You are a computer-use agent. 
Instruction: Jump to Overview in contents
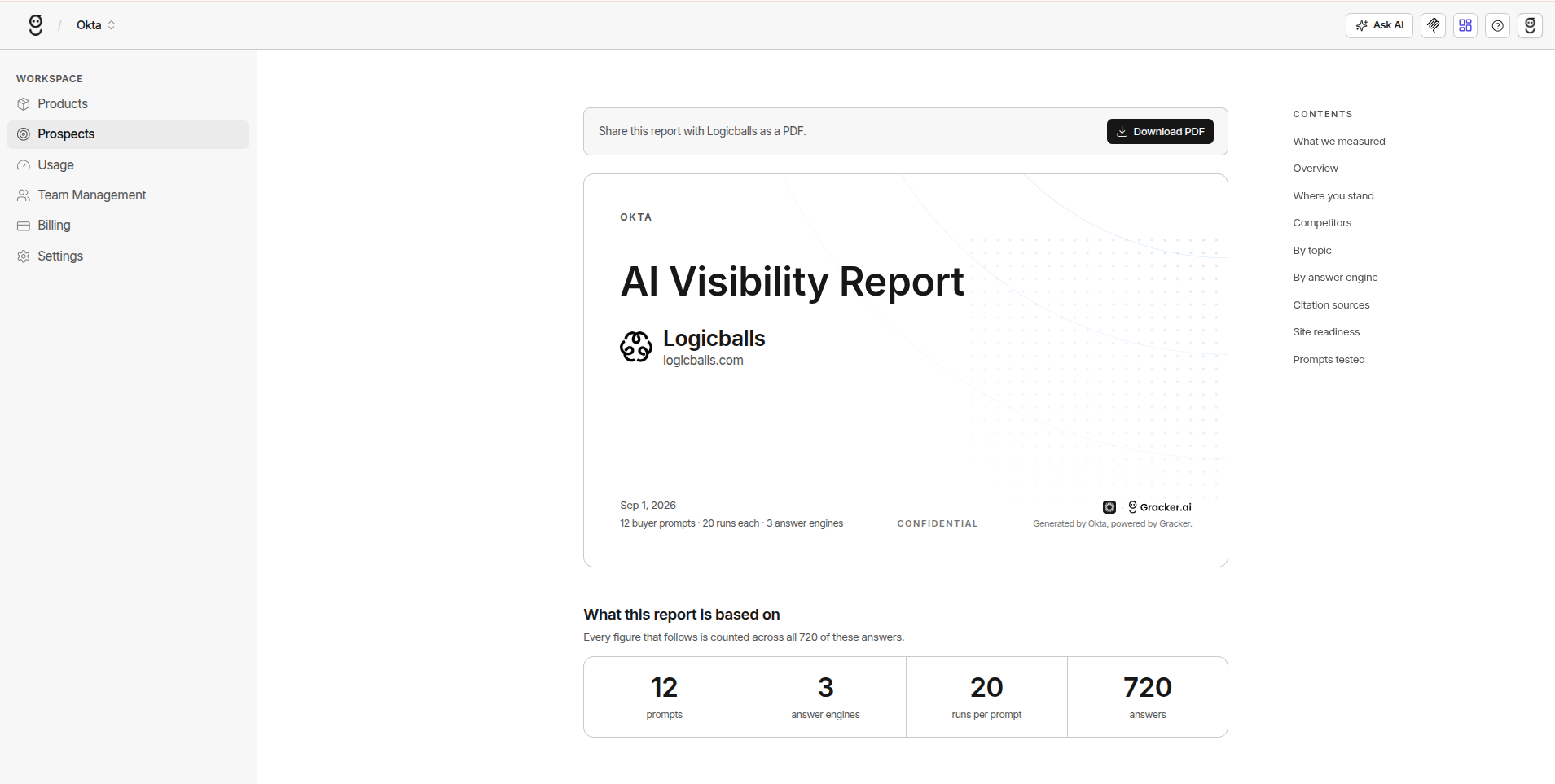1315,169
